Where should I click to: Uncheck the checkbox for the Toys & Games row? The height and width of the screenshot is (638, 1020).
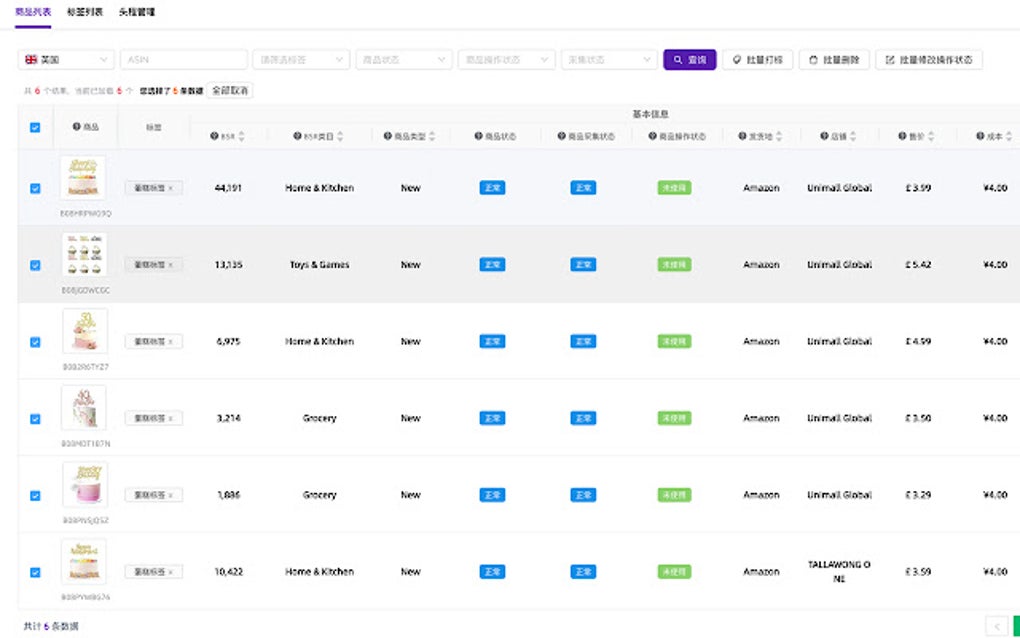click(x=35, y=265)
